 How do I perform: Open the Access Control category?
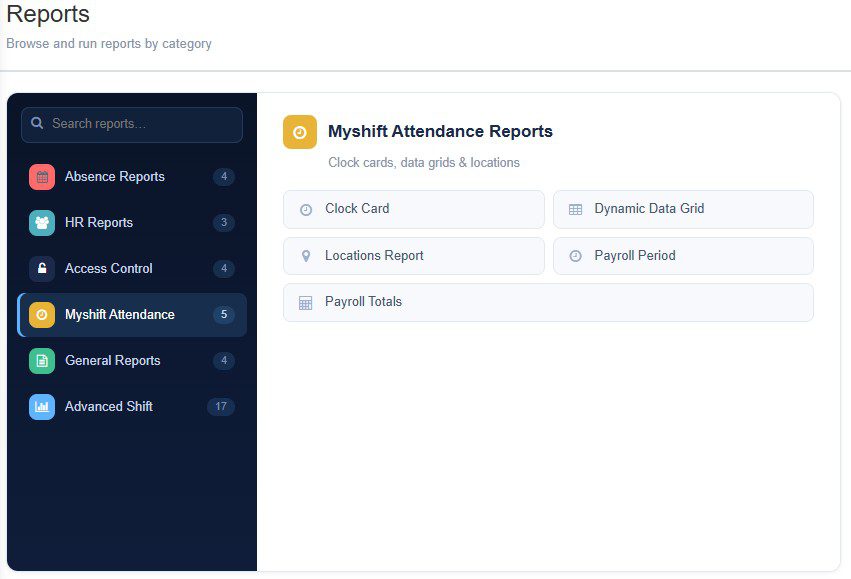(132, 269)
